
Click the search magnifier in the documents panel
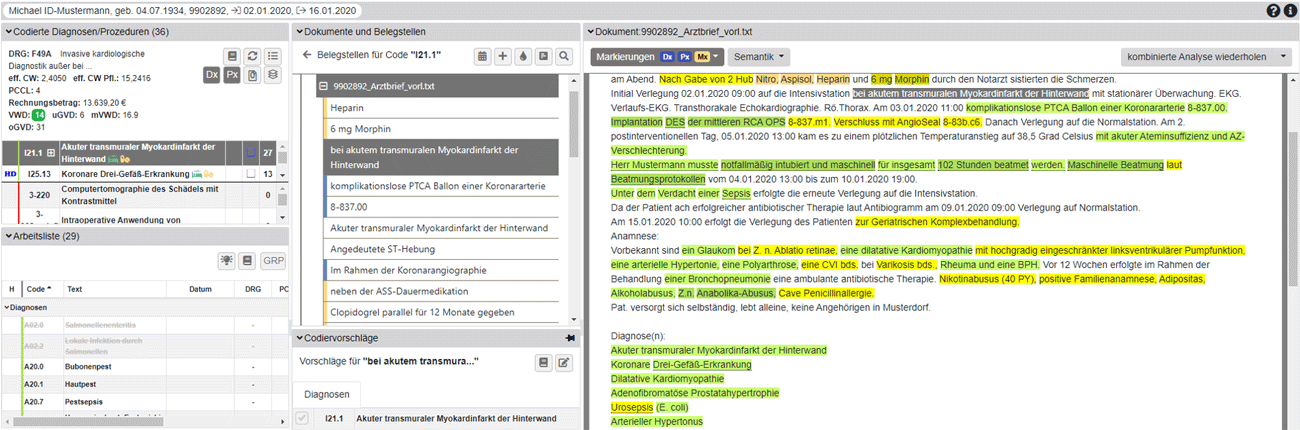[564, 56]
